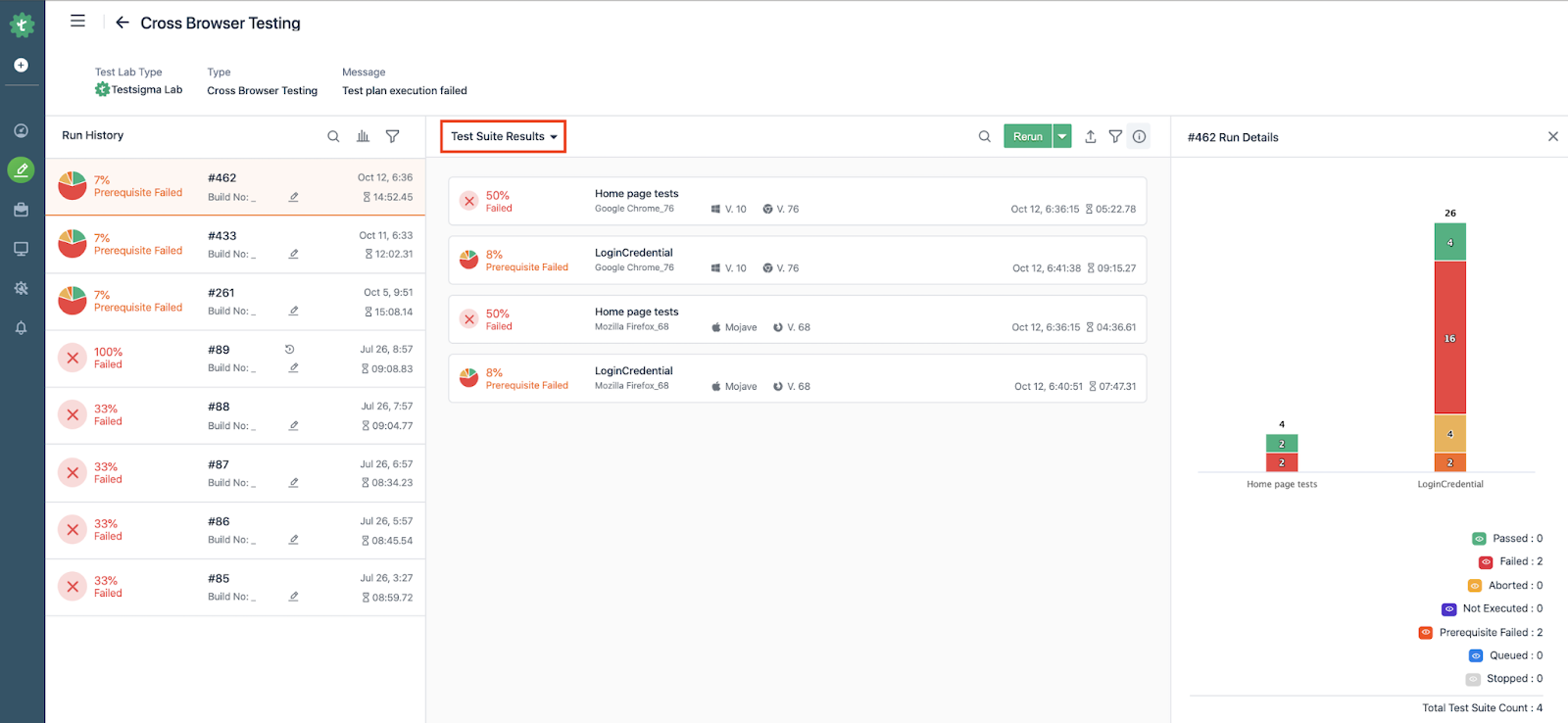Image resolution: width=1568 pixels, height=723 pixels.
Task: Click the "Oct 12, 6:41:38" timestamp
Action: click(x=1047, y=268)
